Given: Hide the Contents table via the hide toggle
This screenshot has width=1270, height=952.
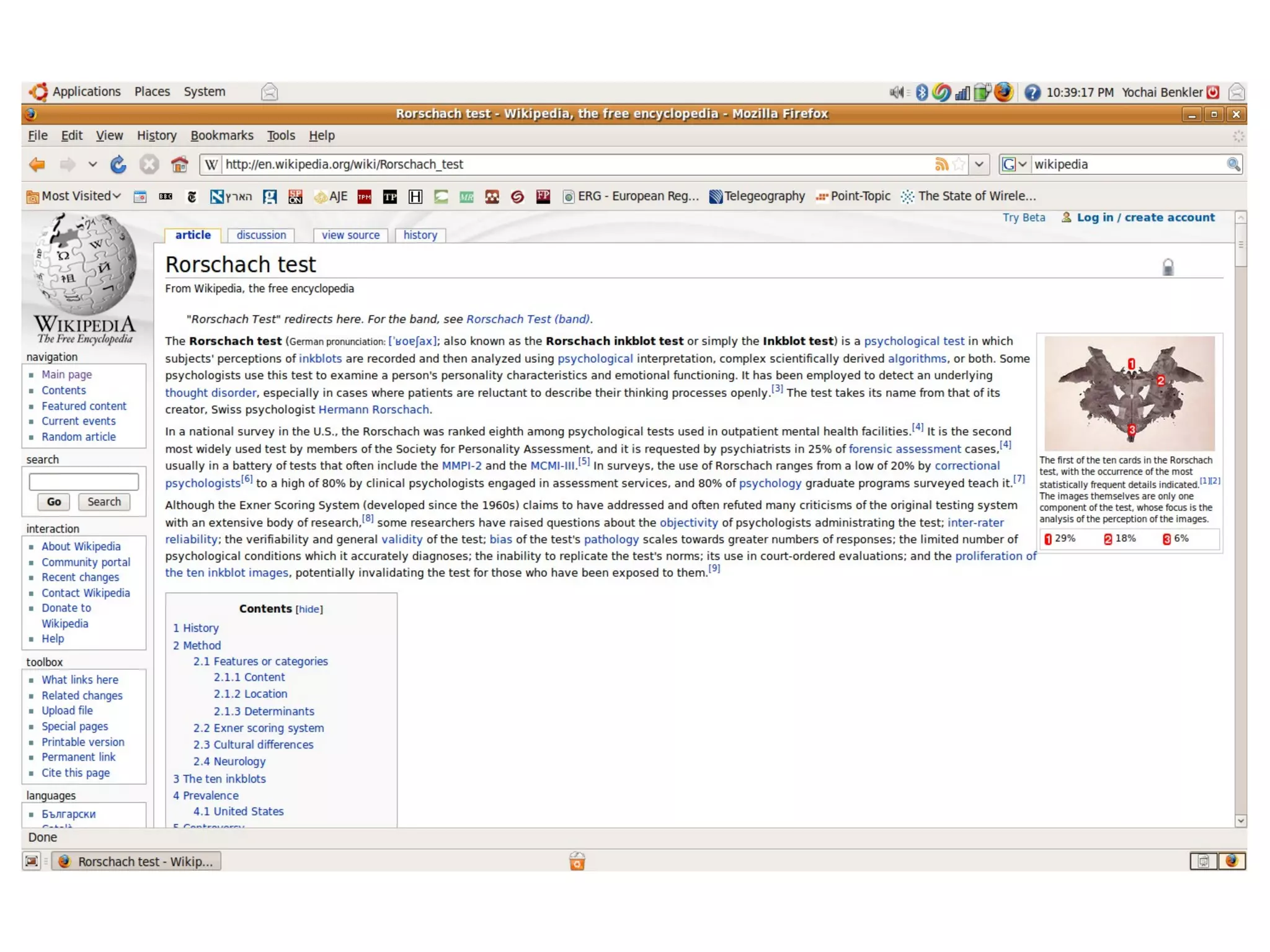Looking at the screenshot, I should pyautogui.click(x=309, y=609).
